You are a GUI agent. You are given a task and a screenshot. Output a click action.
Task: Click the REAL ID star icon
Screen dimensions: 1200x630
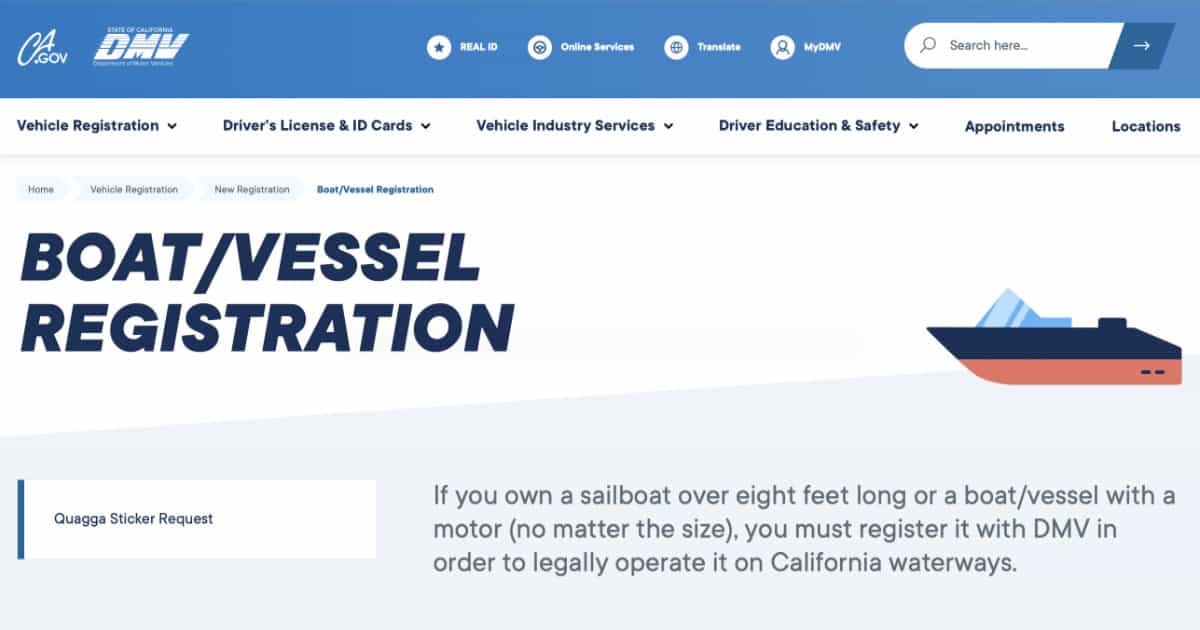point(439,47)
